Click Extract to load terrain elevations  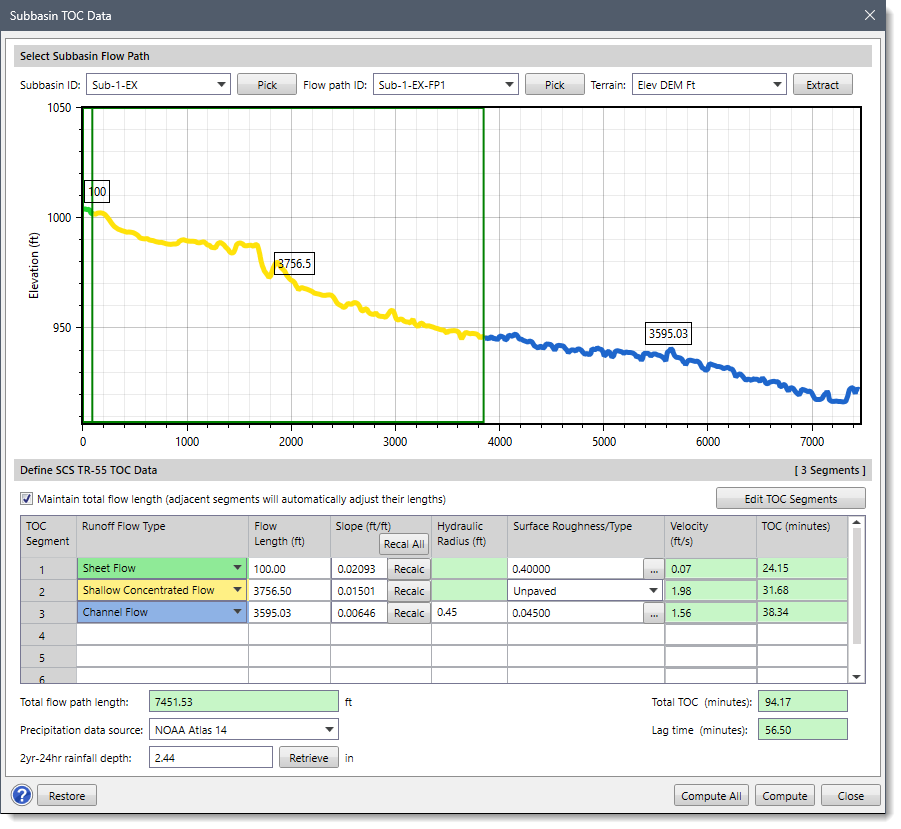point(822,84)
